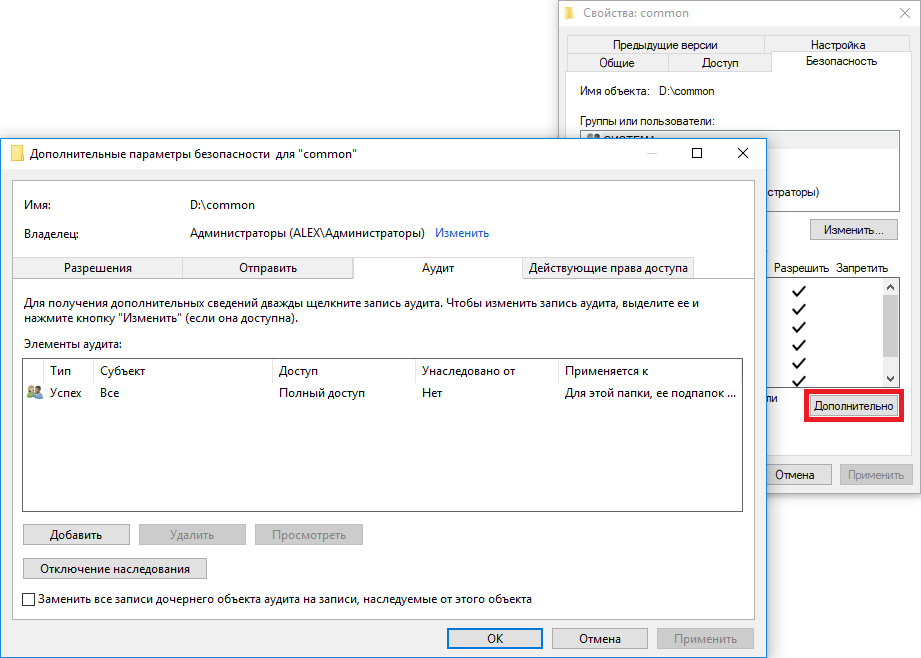Click the D:\common name value in advanced dialog
The image size is (921, 658).
tap(222, 205)
